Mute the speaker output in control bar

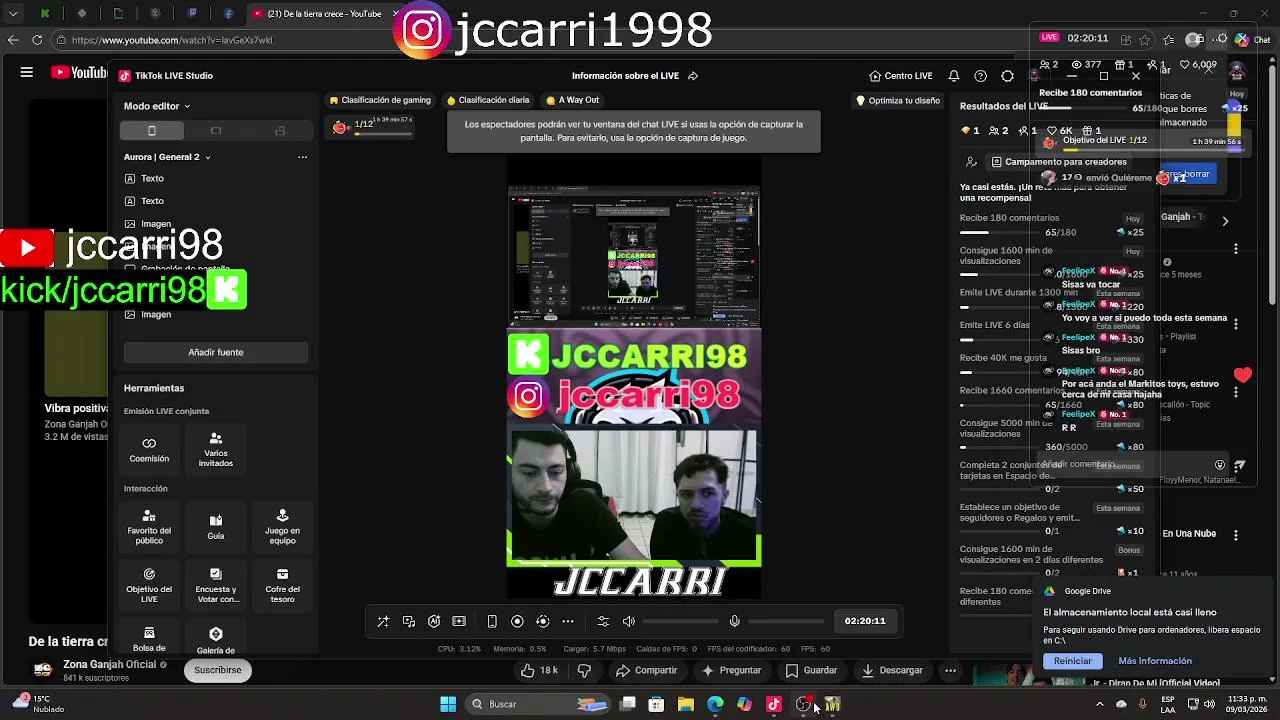click(x=629, y=621)
